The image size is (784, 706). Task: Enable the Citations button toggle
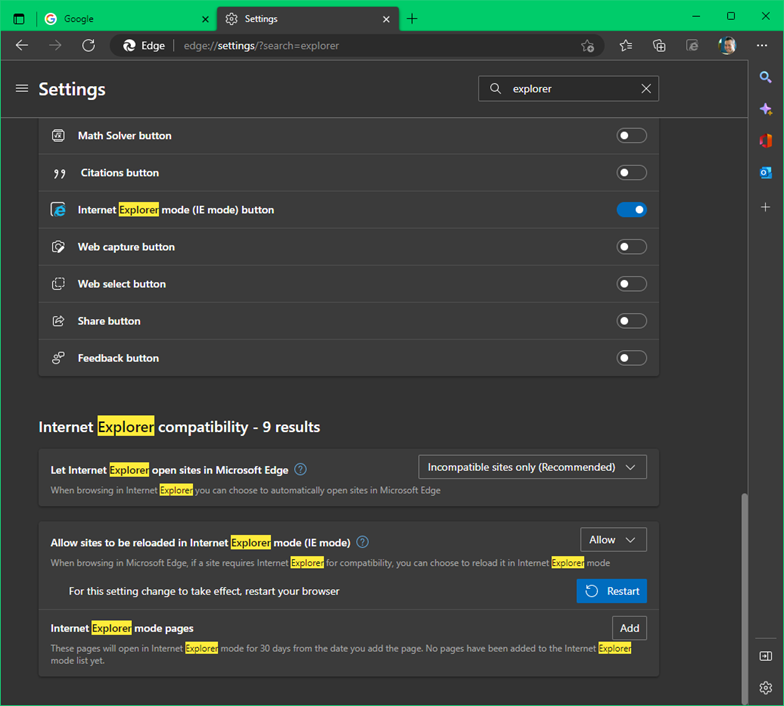click(632, 172)
